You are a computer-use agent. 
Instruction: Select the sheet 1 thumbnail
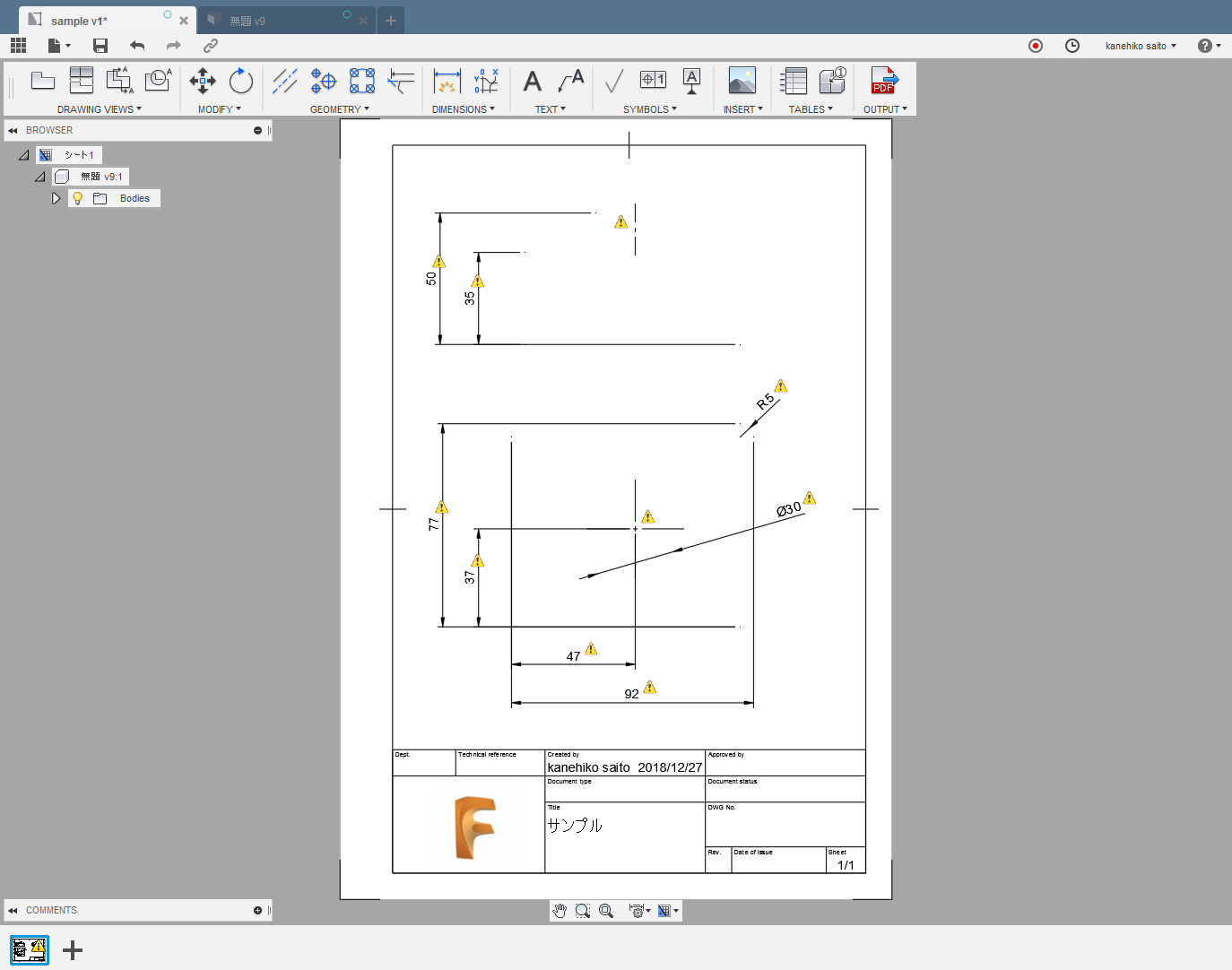(30, 950)
